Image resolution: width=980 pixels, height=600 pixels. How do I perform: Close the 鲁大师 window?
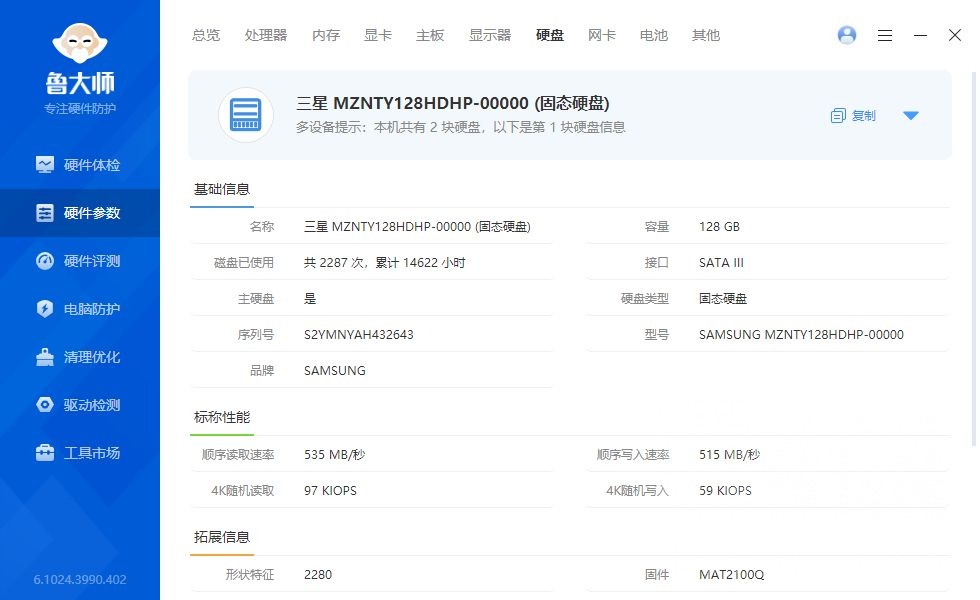(955, 35)
